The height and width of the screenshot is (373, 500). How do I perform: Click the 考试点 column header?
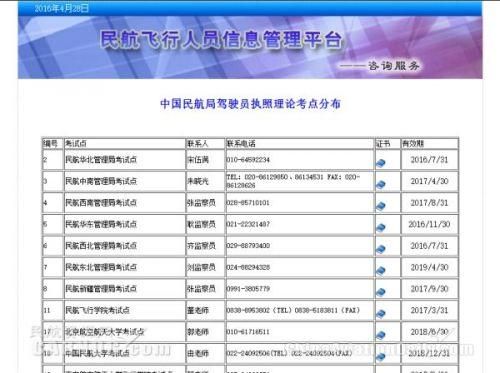coord(76,144)
